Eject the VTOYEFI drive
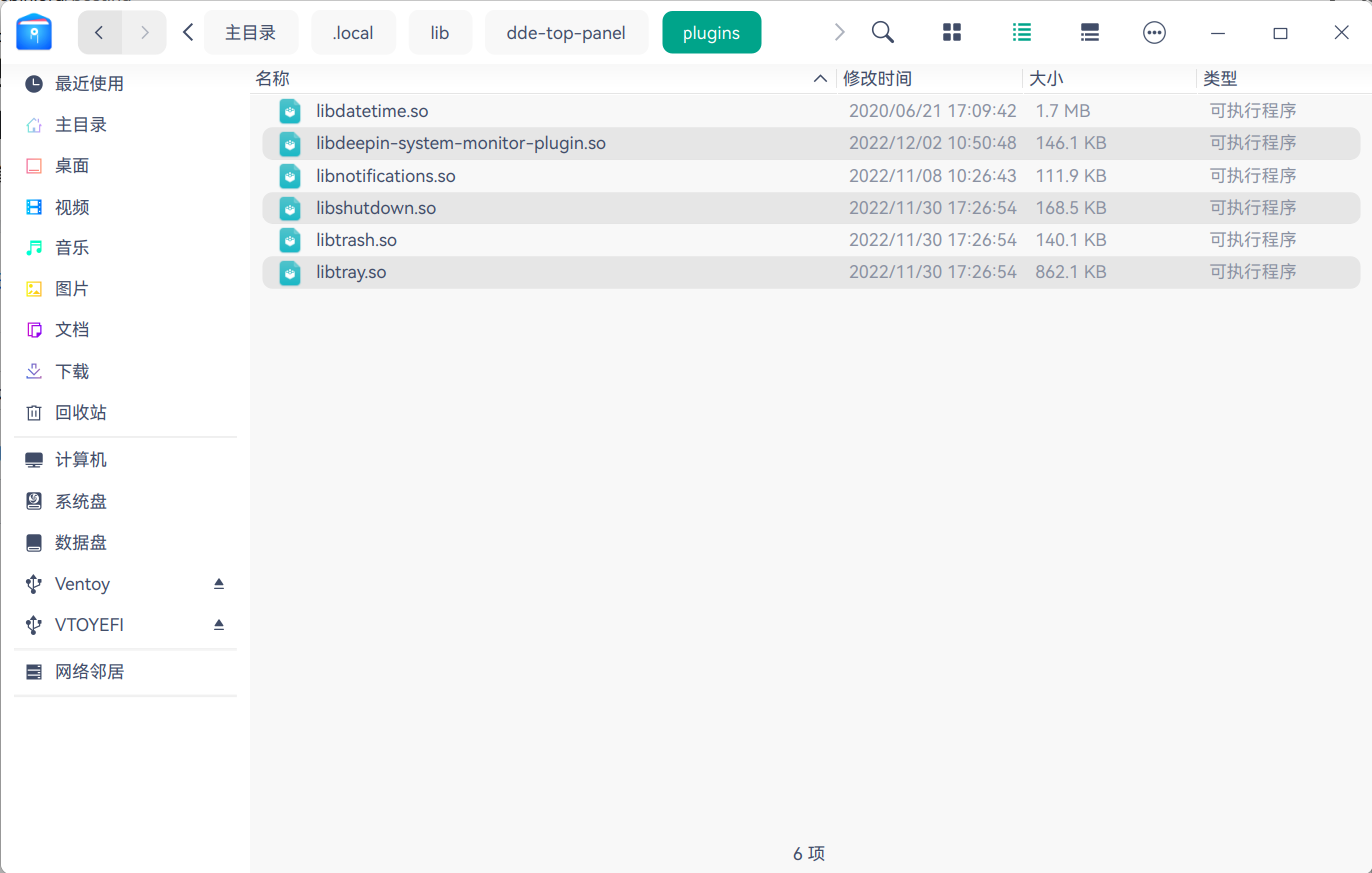 coord(219,625)
